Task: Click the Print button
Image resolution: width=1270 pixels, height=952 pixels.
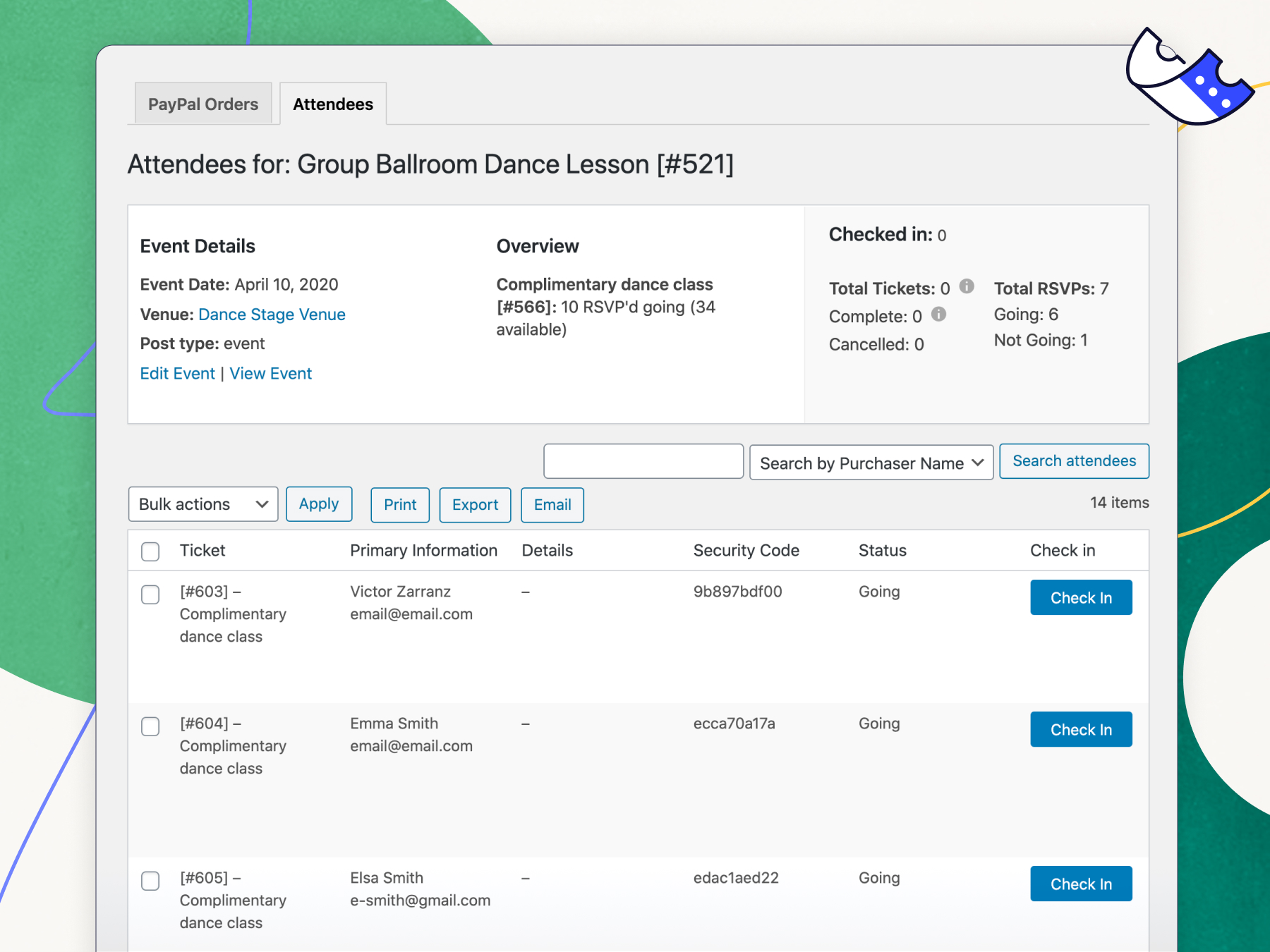Action: 400,505
